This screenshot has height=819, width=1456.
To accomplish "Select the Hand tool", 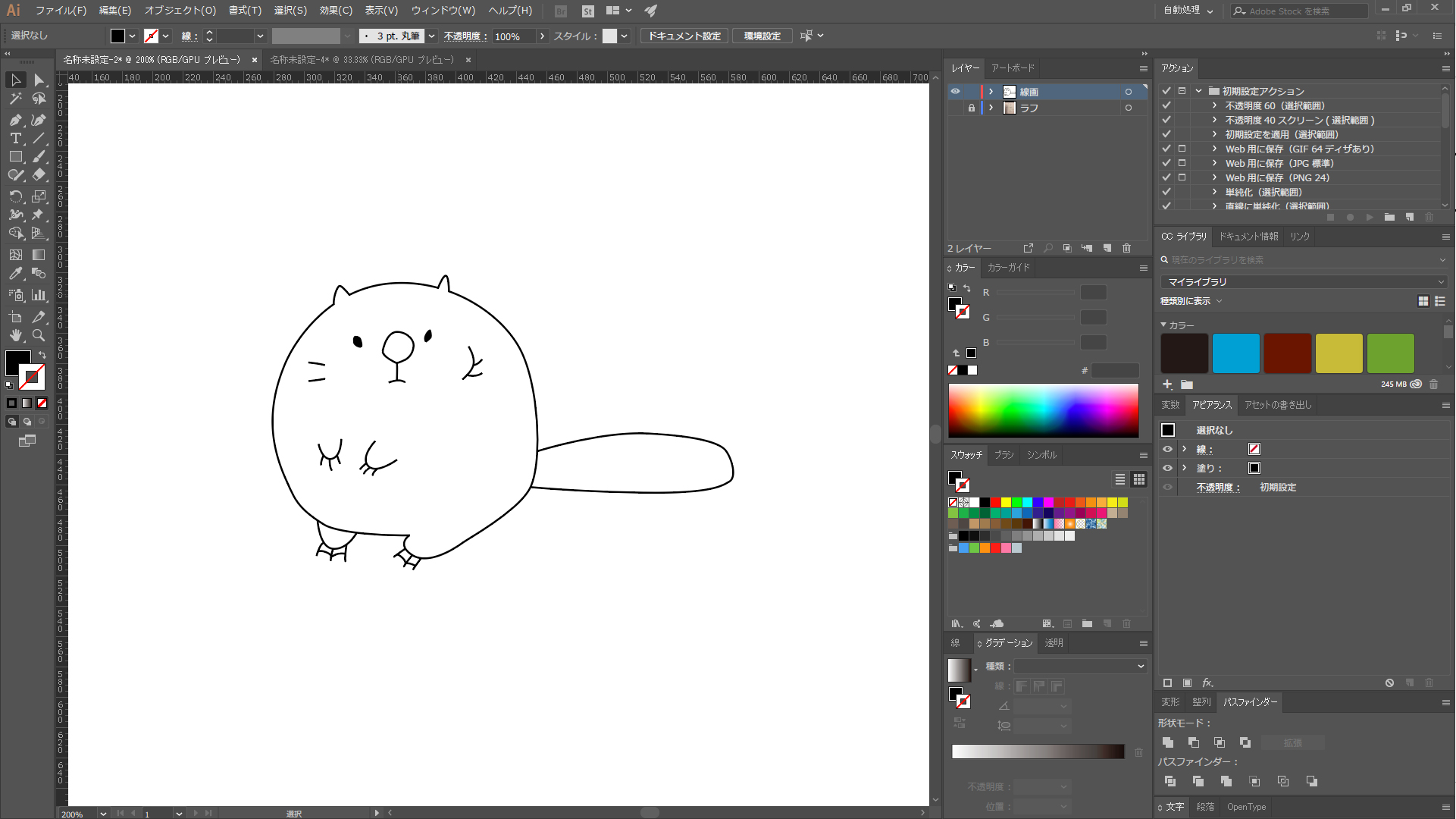I will pos(15,335).
